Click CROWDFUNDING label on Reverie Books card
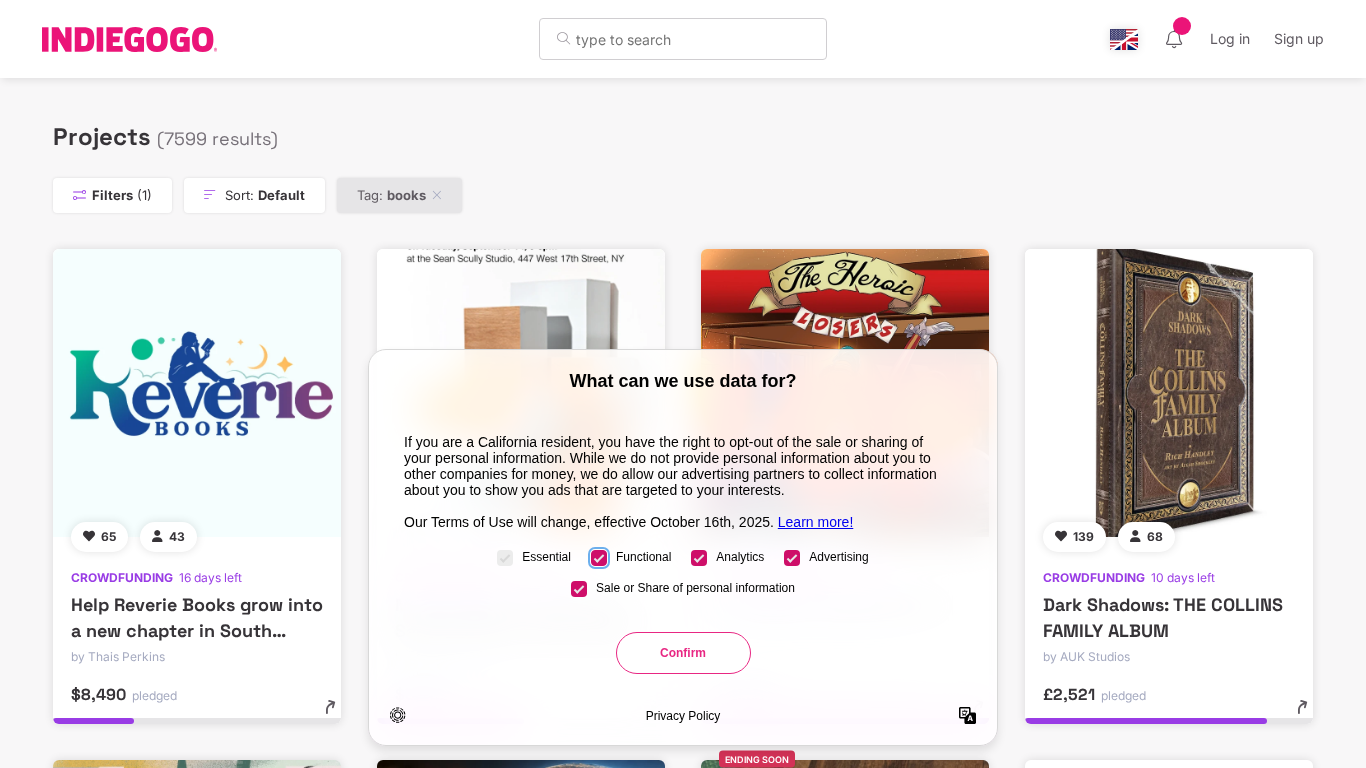This screenshot has width=1366, height=768. coord(122,578)
